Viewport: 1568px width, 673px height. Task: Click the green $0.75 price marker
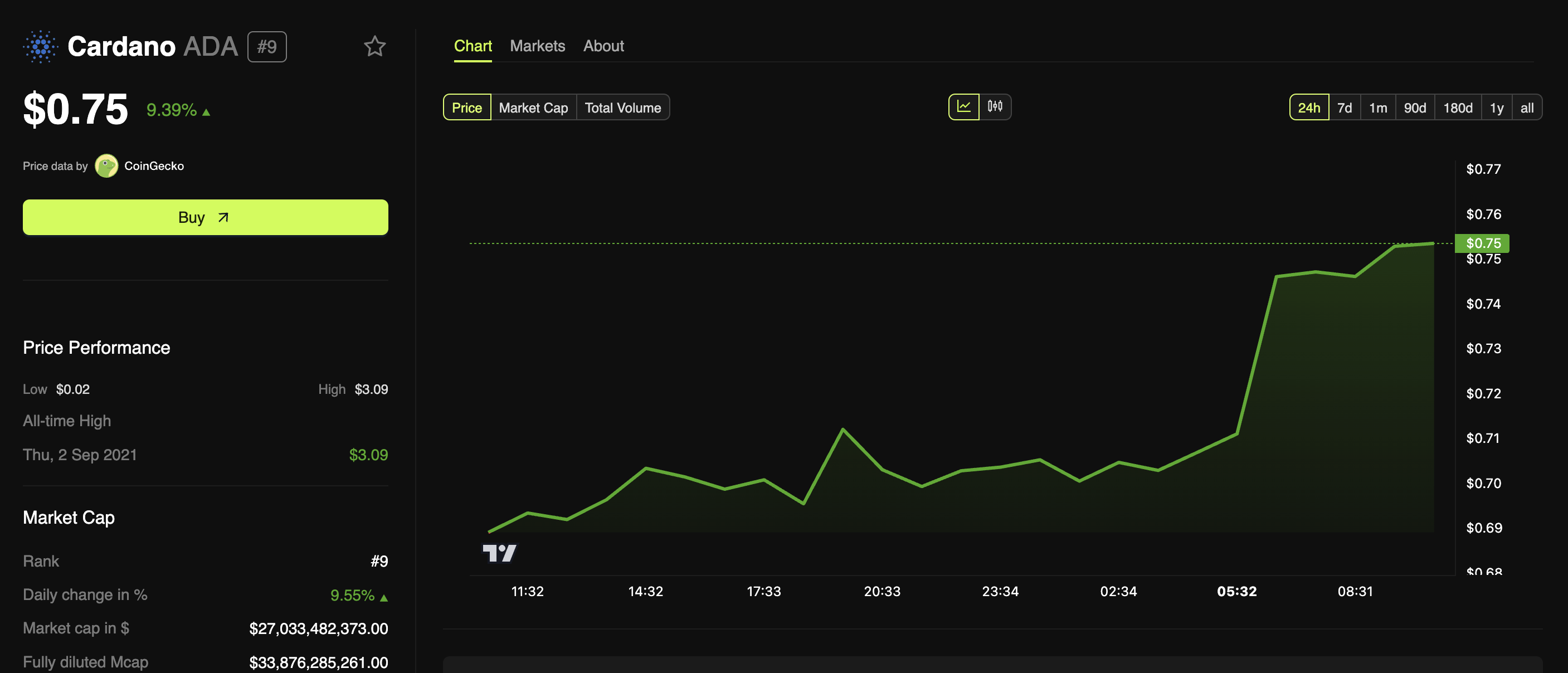1482,243
